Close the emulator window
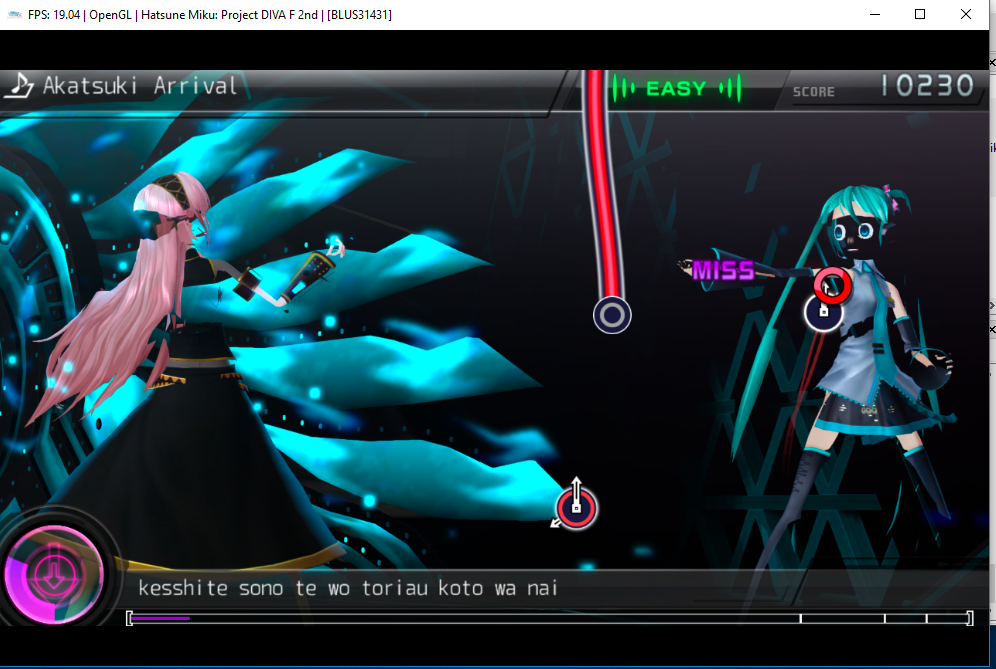 [966, 14]
